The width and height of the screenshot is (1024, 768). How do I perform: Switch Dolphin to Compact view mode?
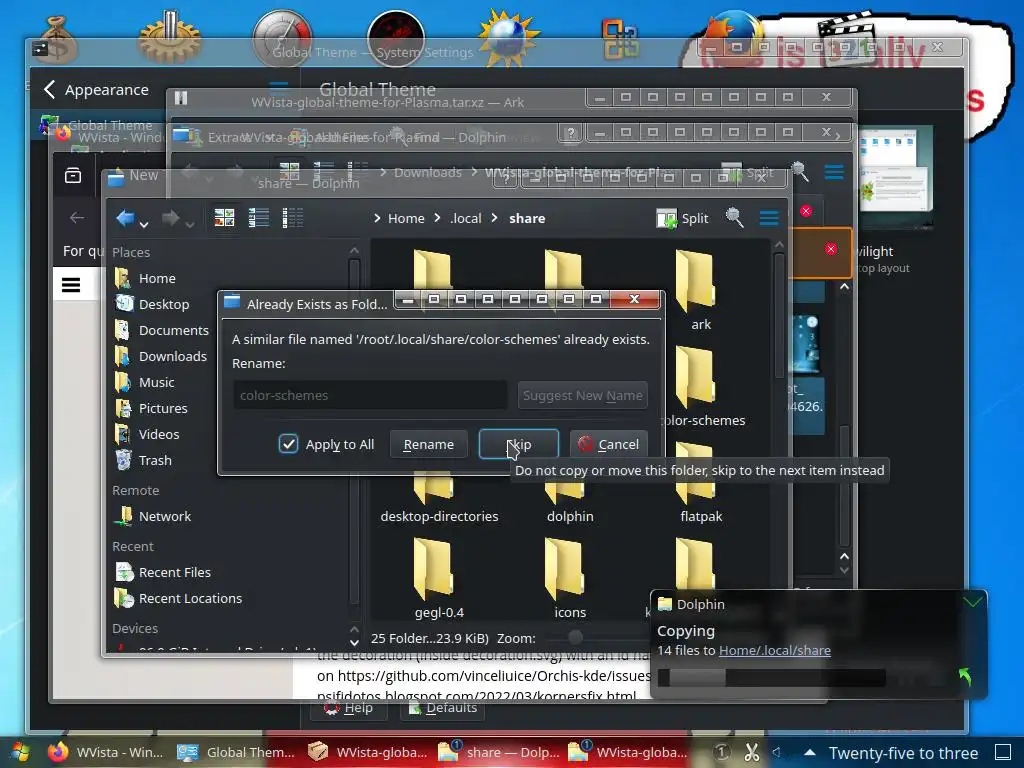(x=259, y=218)
